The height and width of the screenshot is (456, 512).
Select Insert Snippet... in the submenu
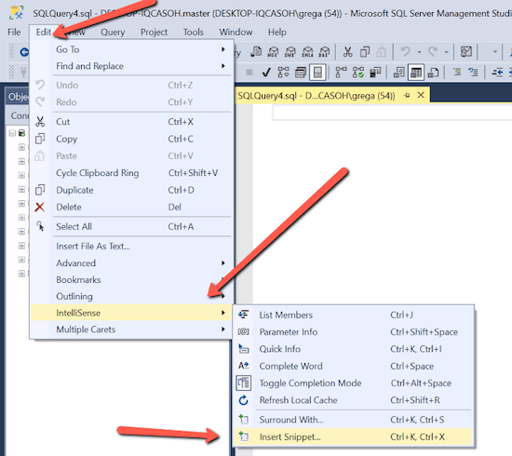click(353, 437)
